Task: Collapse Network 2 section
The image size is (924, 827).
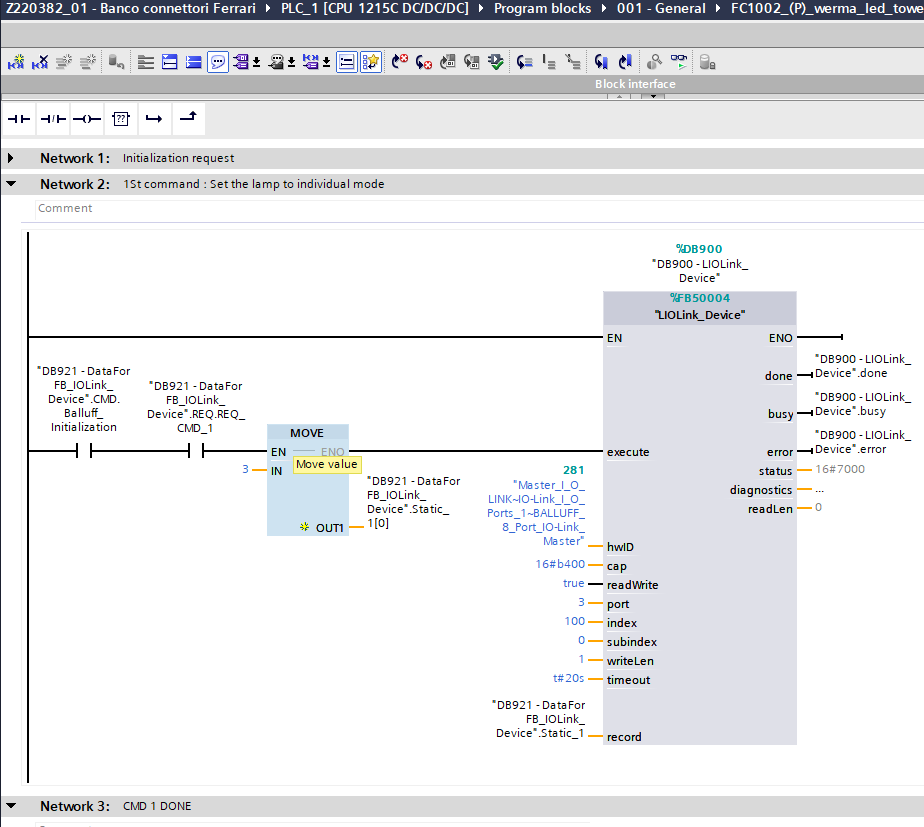Action: [x=11, y=184]
